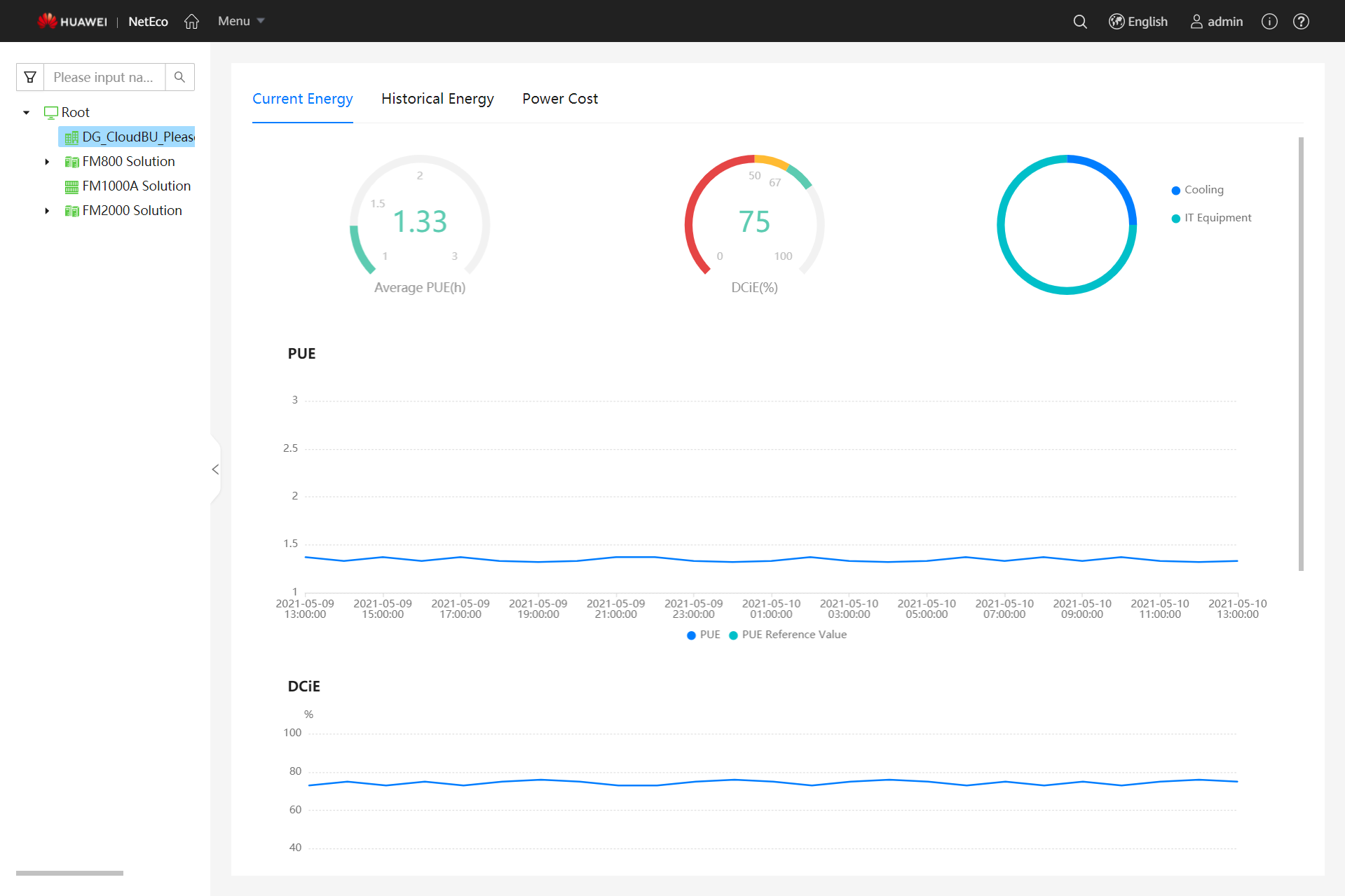Toggle the IT Equipment legend item
This screenshot has height=896, width=1345.
1211,218
